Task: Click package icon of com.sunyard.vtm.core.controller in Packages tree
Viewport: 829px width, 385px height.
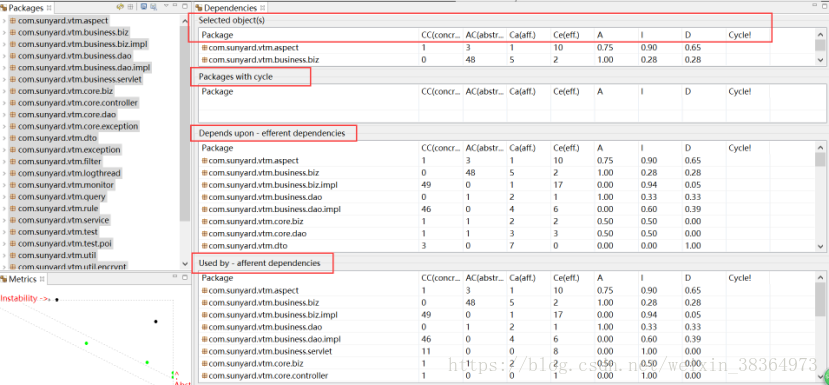Action: tap(13, 103)
